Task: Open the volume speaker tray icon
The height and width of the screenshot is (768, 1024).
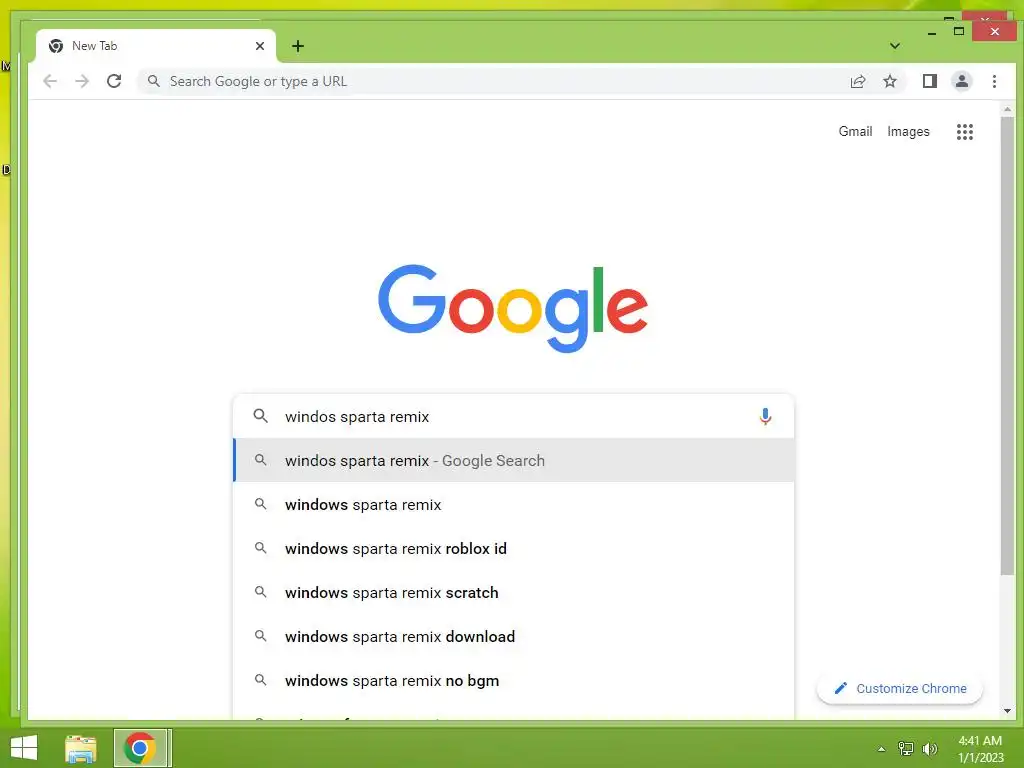Action: click(x=929, y=749)
